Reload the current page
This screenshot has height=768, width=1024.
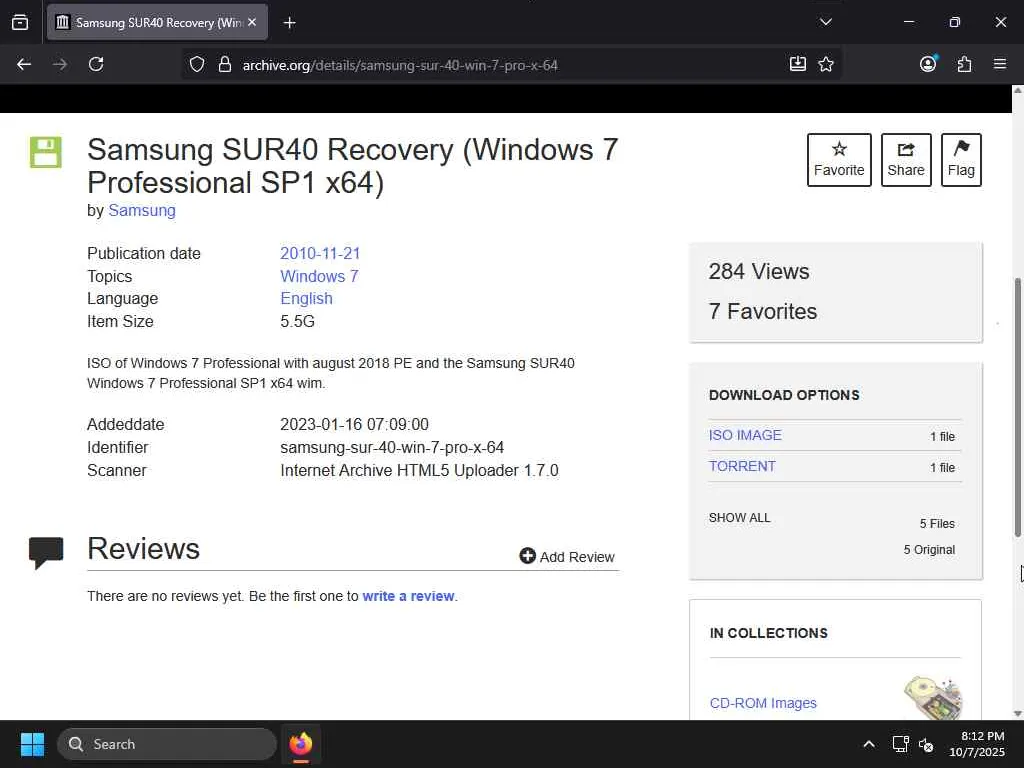(96, 64)
